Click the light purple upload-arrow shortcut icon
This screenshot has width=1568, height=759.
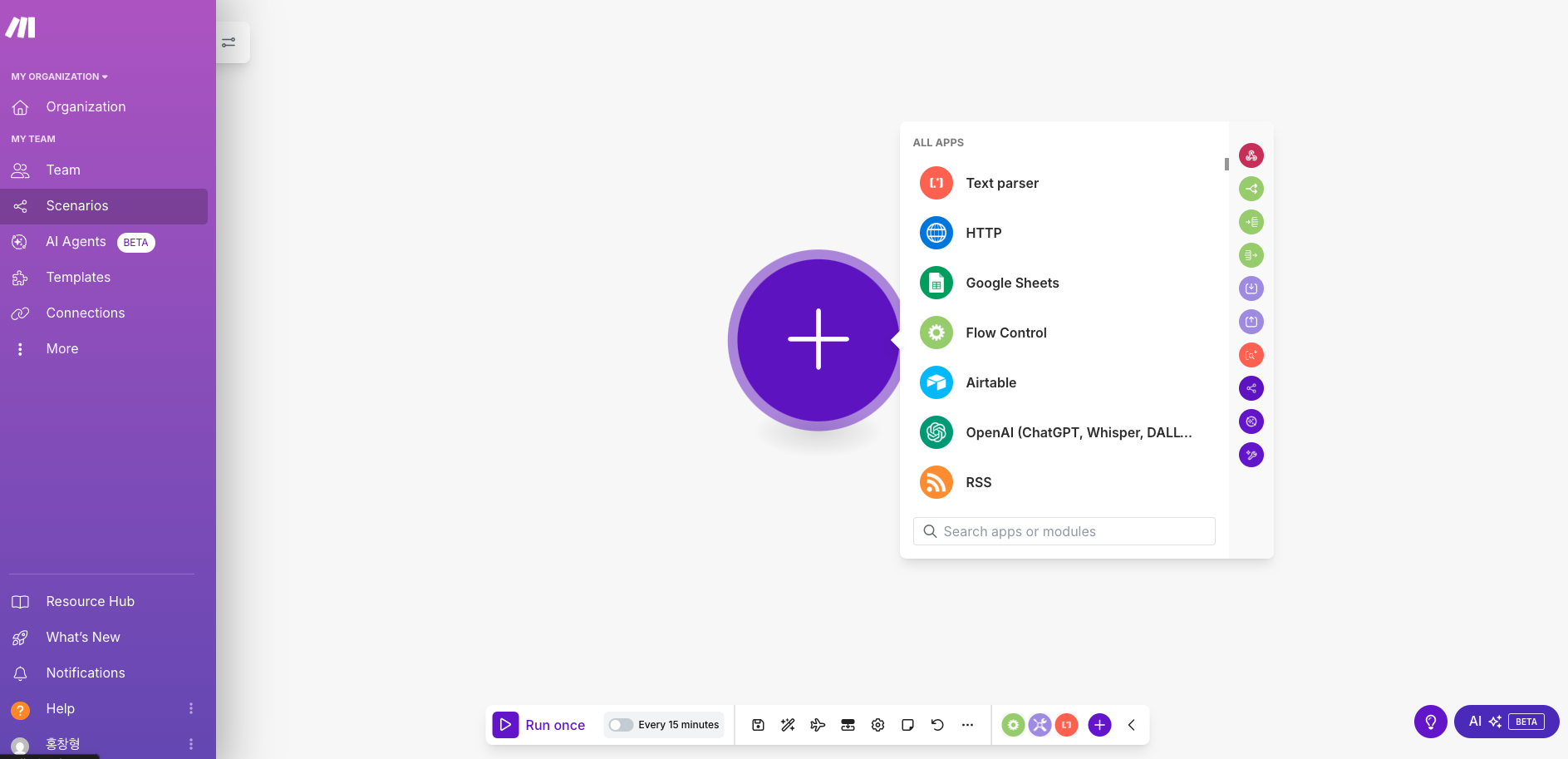[1251, 322]
